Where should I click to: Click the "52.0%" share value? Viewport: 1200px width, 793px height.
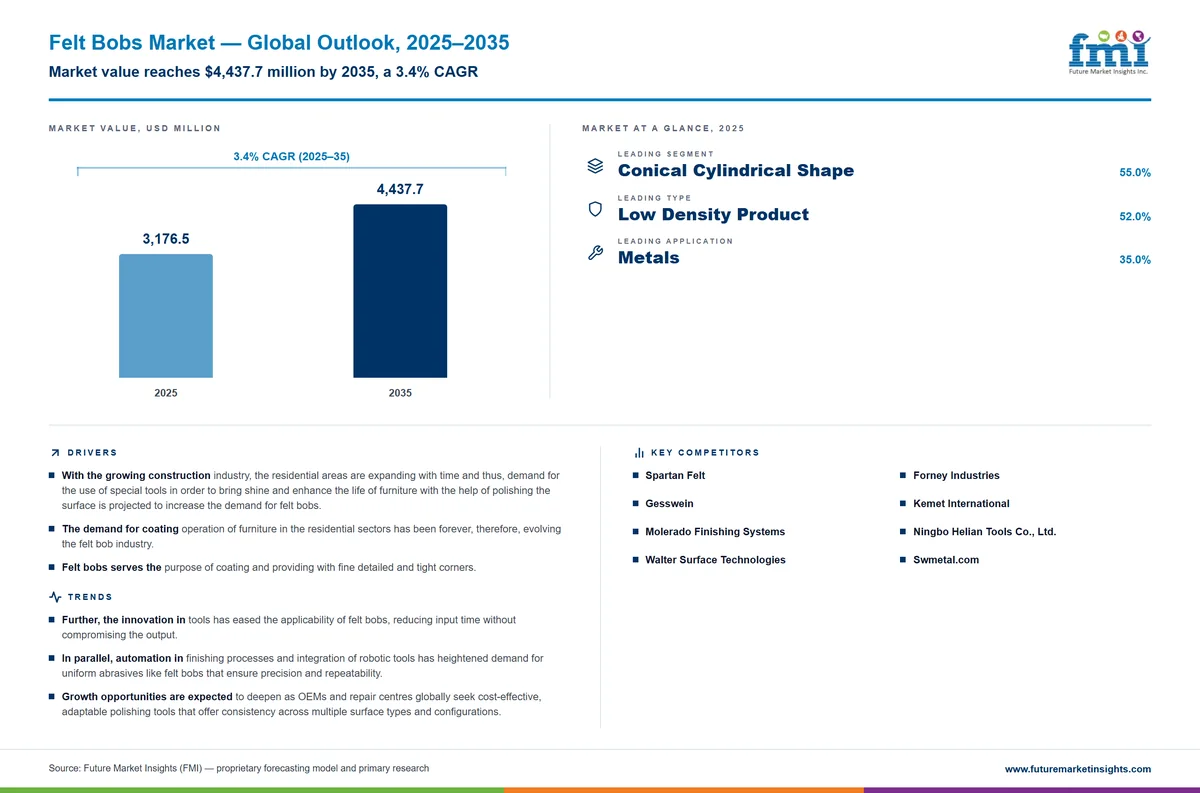click(x=1135, y=217)
